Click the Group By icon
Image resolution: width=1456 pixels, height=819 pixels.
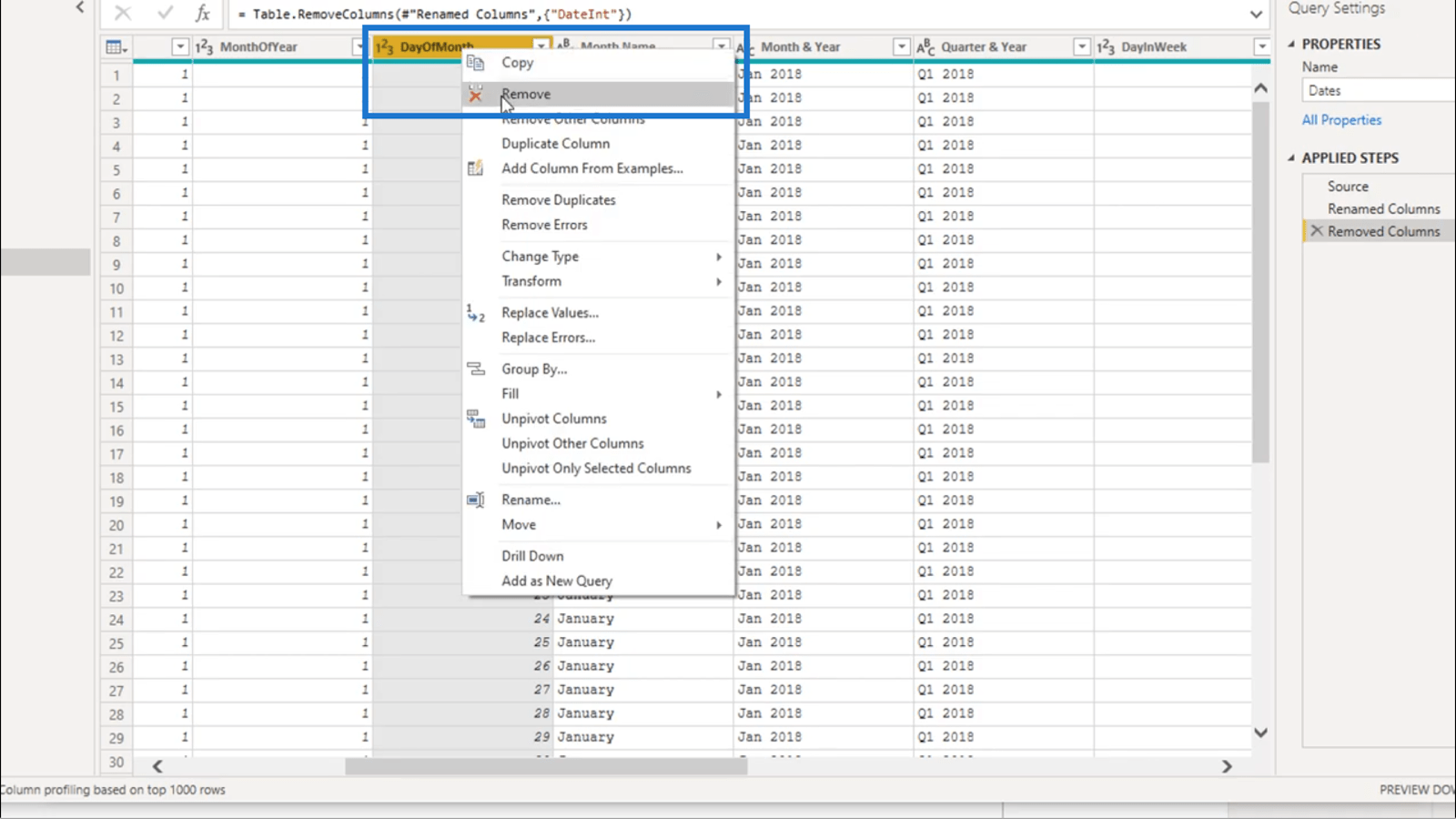(x=475, y=369)
